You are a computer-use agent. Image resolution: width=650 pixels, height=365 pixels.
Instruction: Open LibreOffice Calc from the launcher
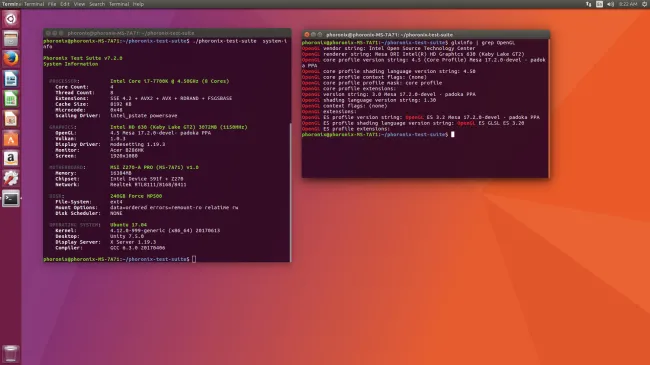pyautogui.click(x=11, y=99)
